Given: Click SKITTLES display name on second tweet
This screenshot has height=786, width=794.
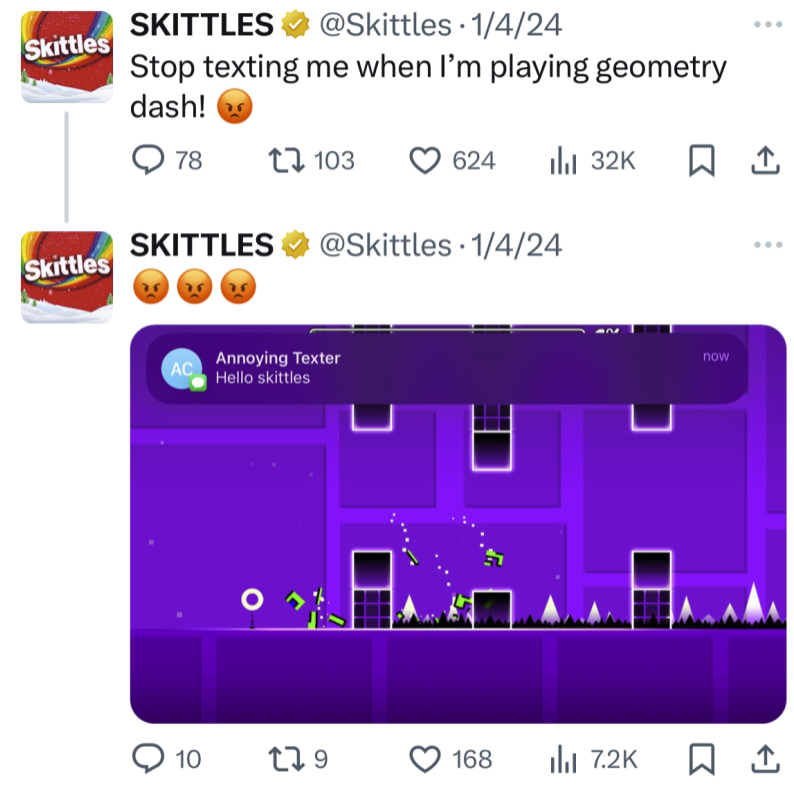Looking at the screenshot, I should (202, 245).
